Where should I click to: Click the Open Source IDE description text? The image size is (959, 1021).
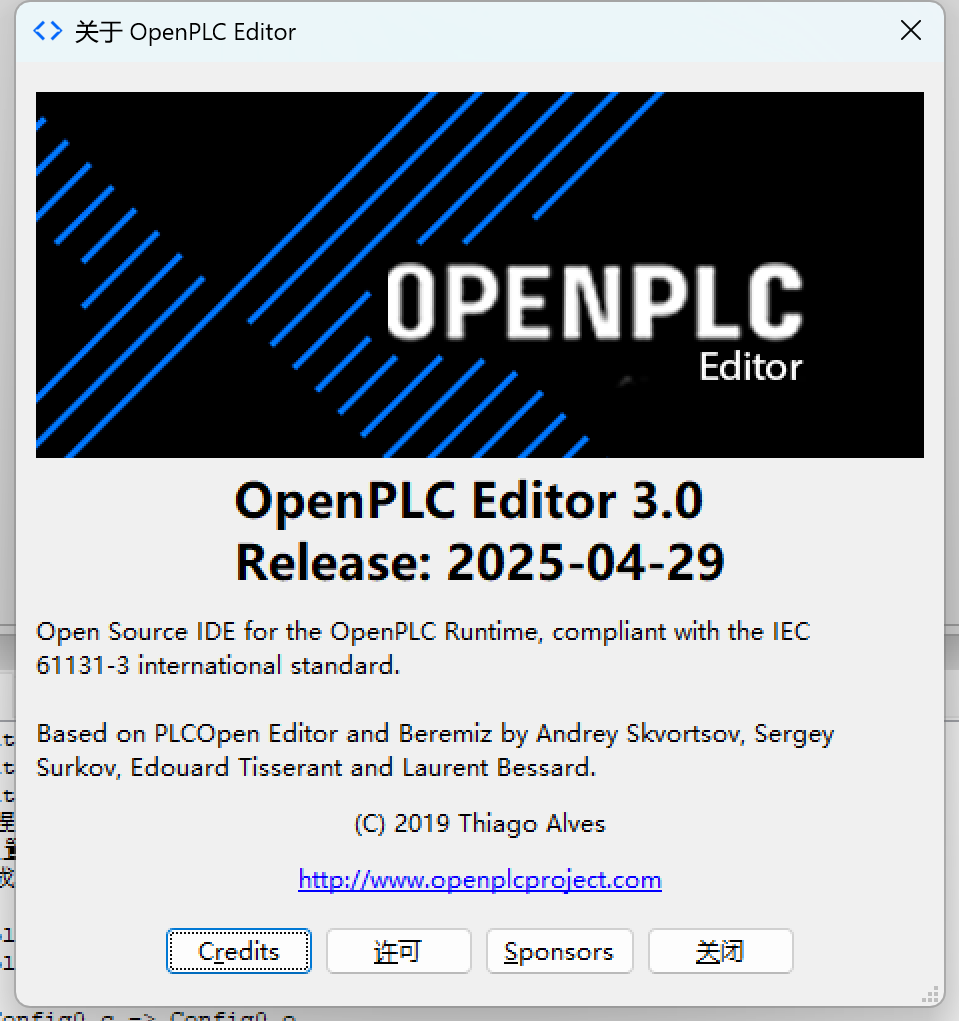423,649
